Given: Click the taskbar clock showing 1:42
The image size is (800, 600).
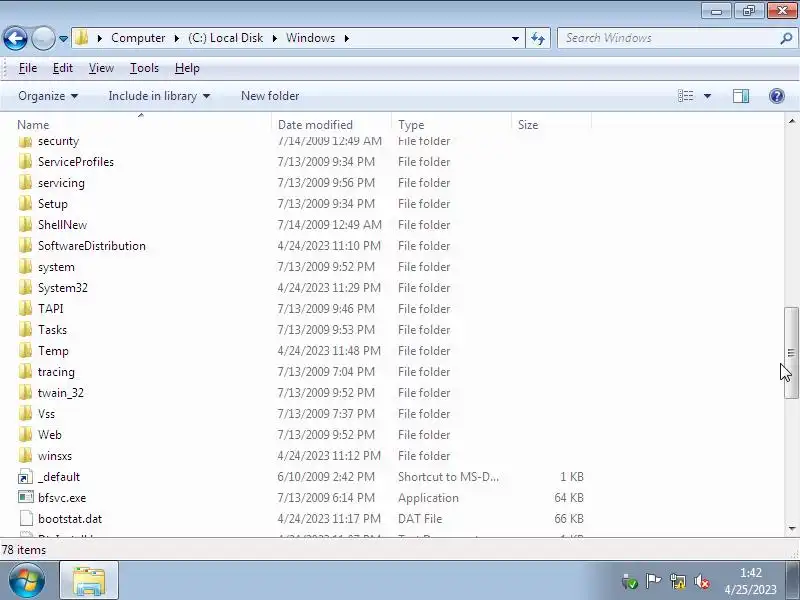Looking at the screenshot, I should 750,581.
